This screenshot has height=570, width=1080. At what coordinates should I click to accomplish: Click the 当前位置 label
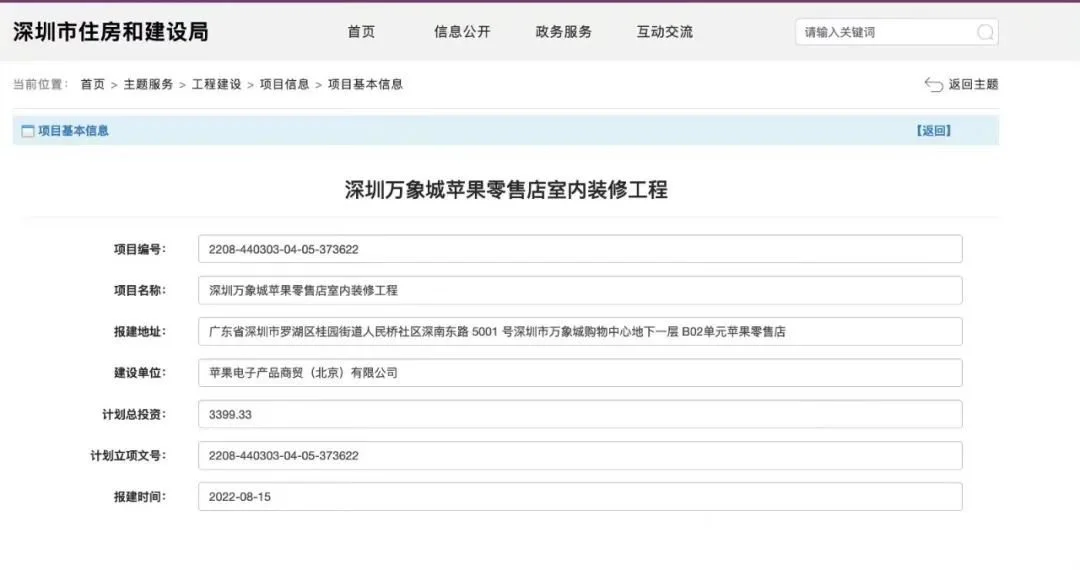[41, 85]
